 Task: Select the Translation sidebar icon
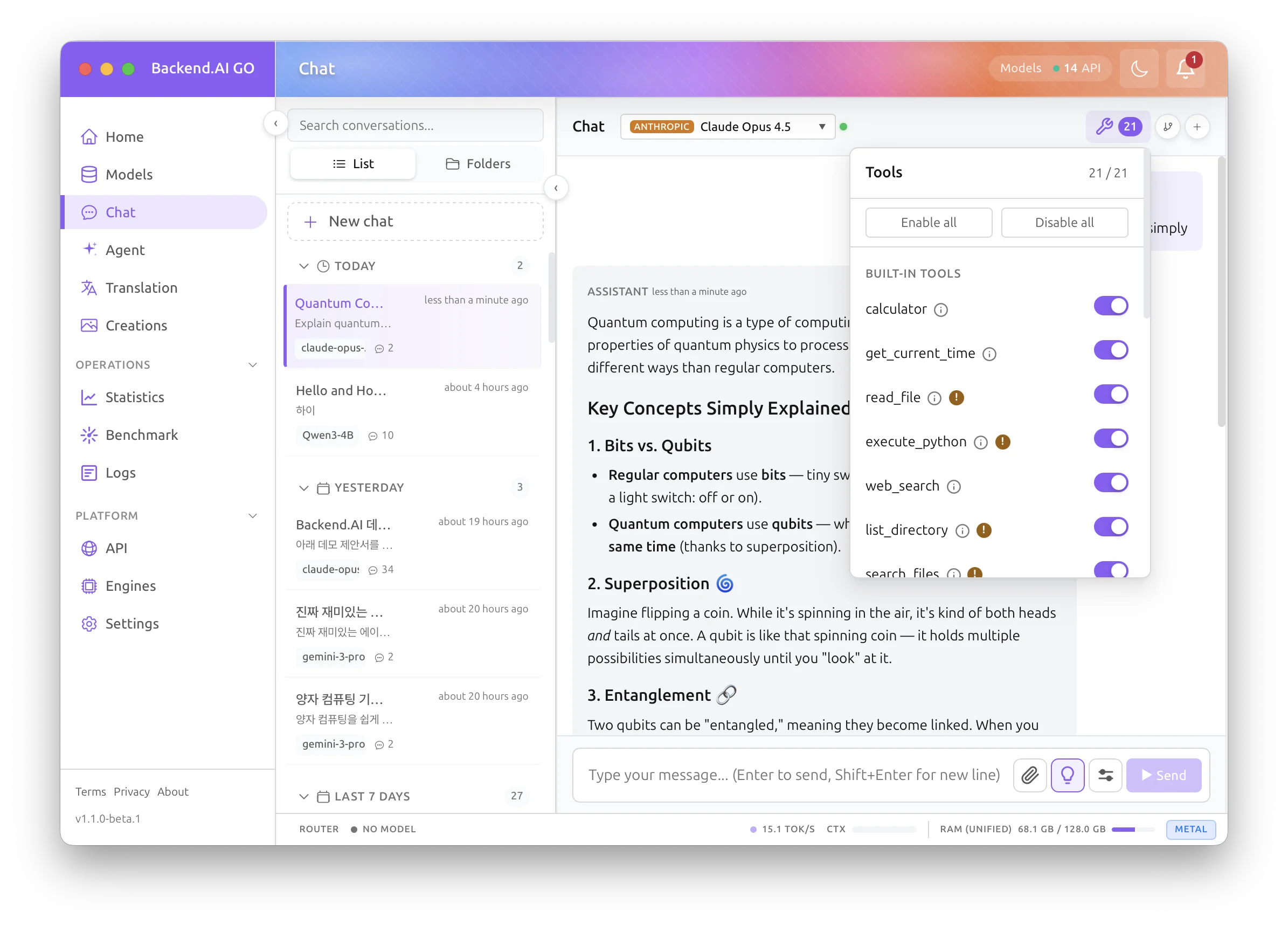[x=89, y=288]
